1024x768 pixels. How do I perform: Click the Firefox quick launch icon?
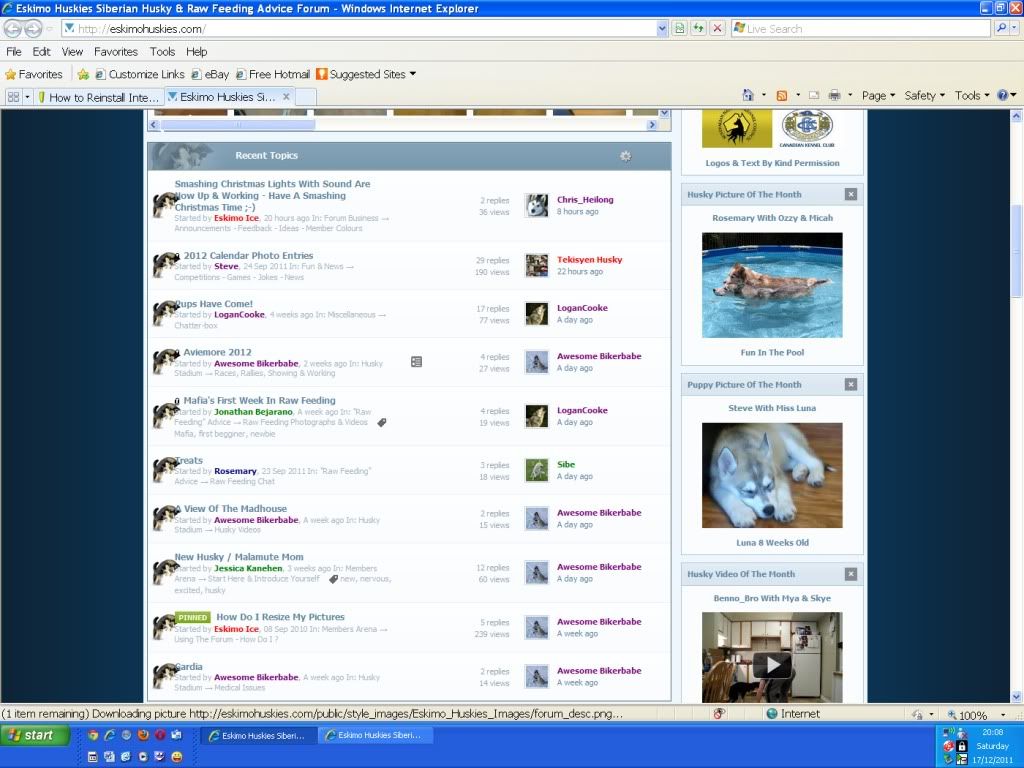pyautogui.click(x=143, y=735)
